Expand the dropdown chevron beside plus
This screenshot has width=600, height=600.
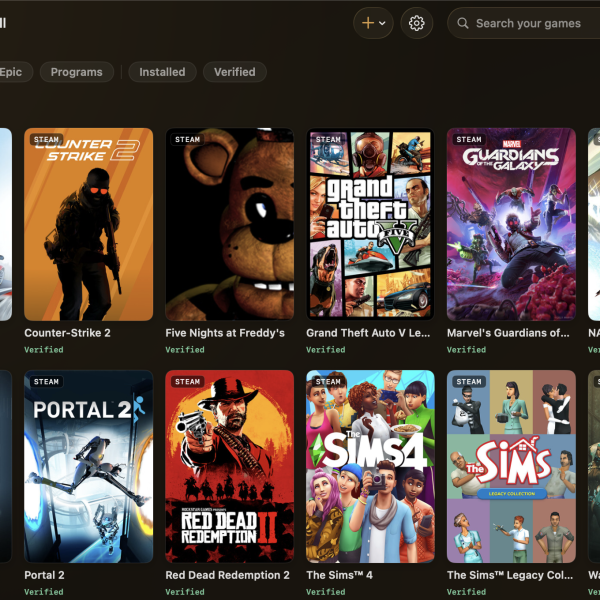[x=382, y=23]
